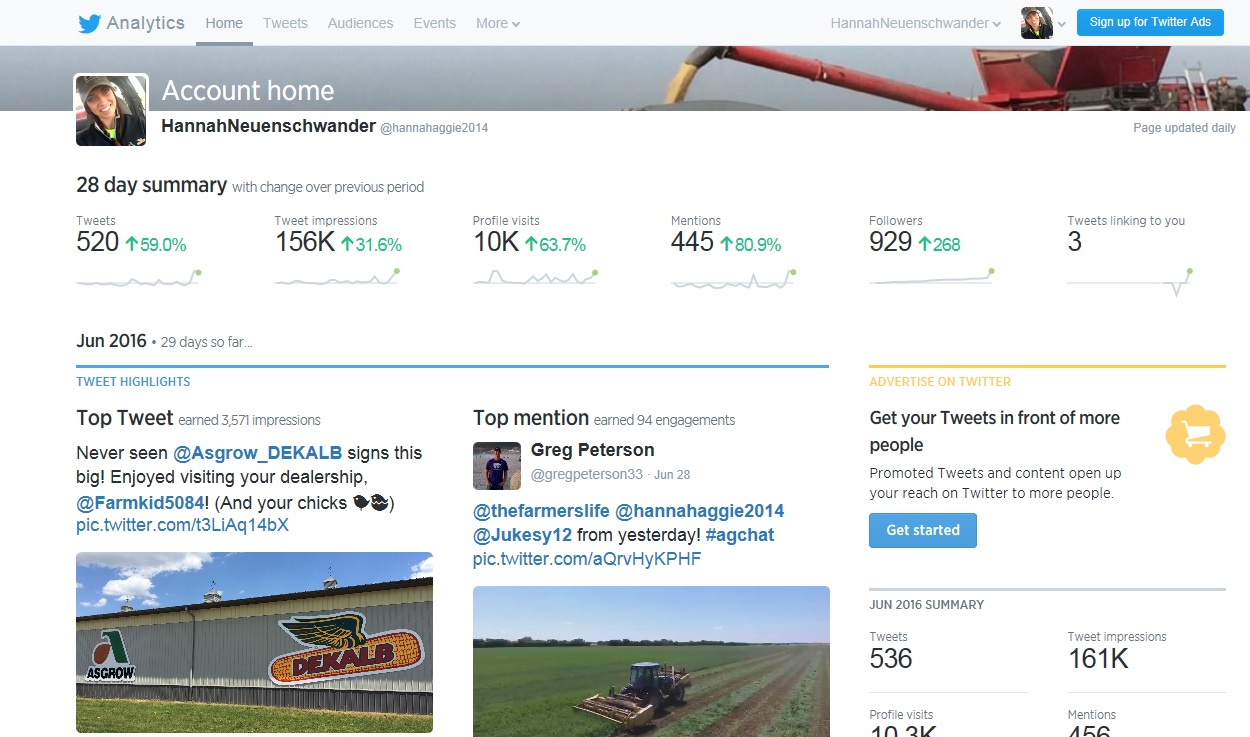The width and height of the screenshot is (1250, 737).
Task: Click the Get started button
Action: coord(923,530)
